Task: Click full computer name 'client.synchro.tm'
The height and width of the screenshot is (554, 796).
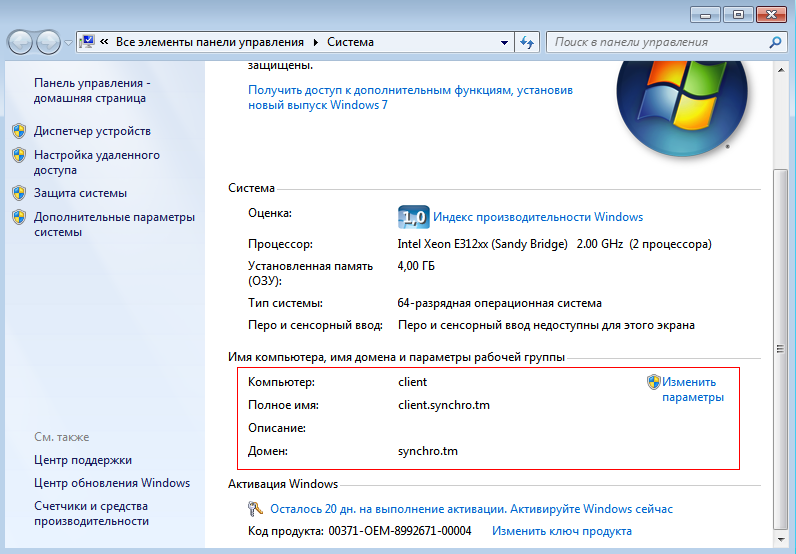Action: (x=444, y=405)
